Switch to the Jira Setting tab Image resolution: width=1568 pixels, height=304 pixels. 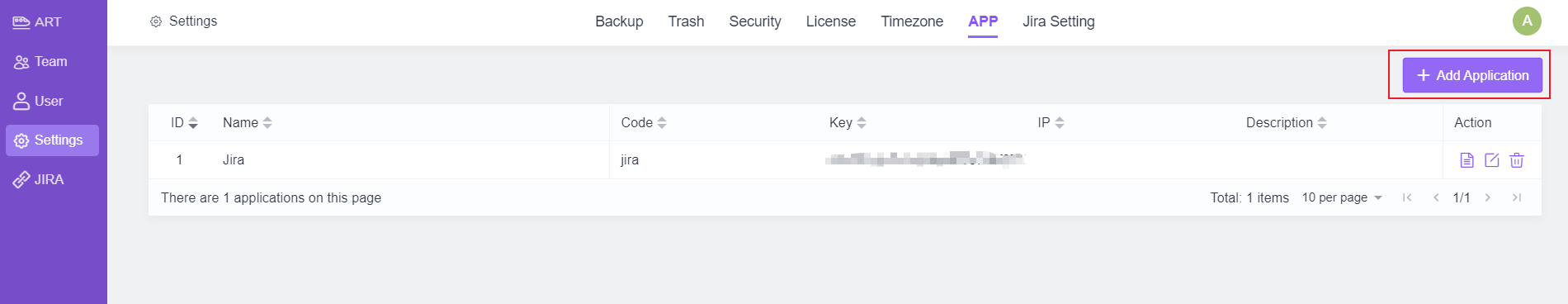(1059, 21)
